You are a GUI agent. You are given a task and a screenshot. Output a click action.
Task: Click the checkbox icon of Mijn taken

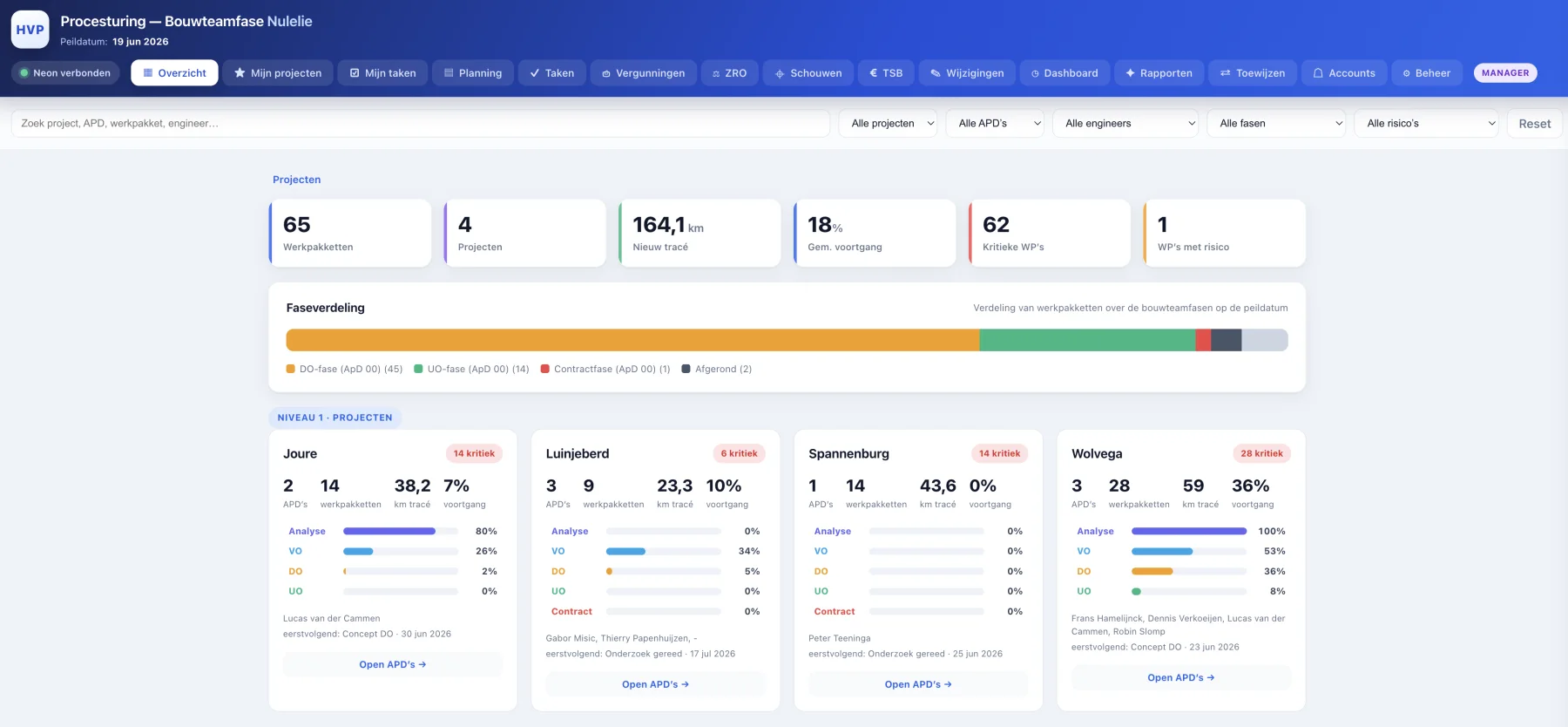355,73
